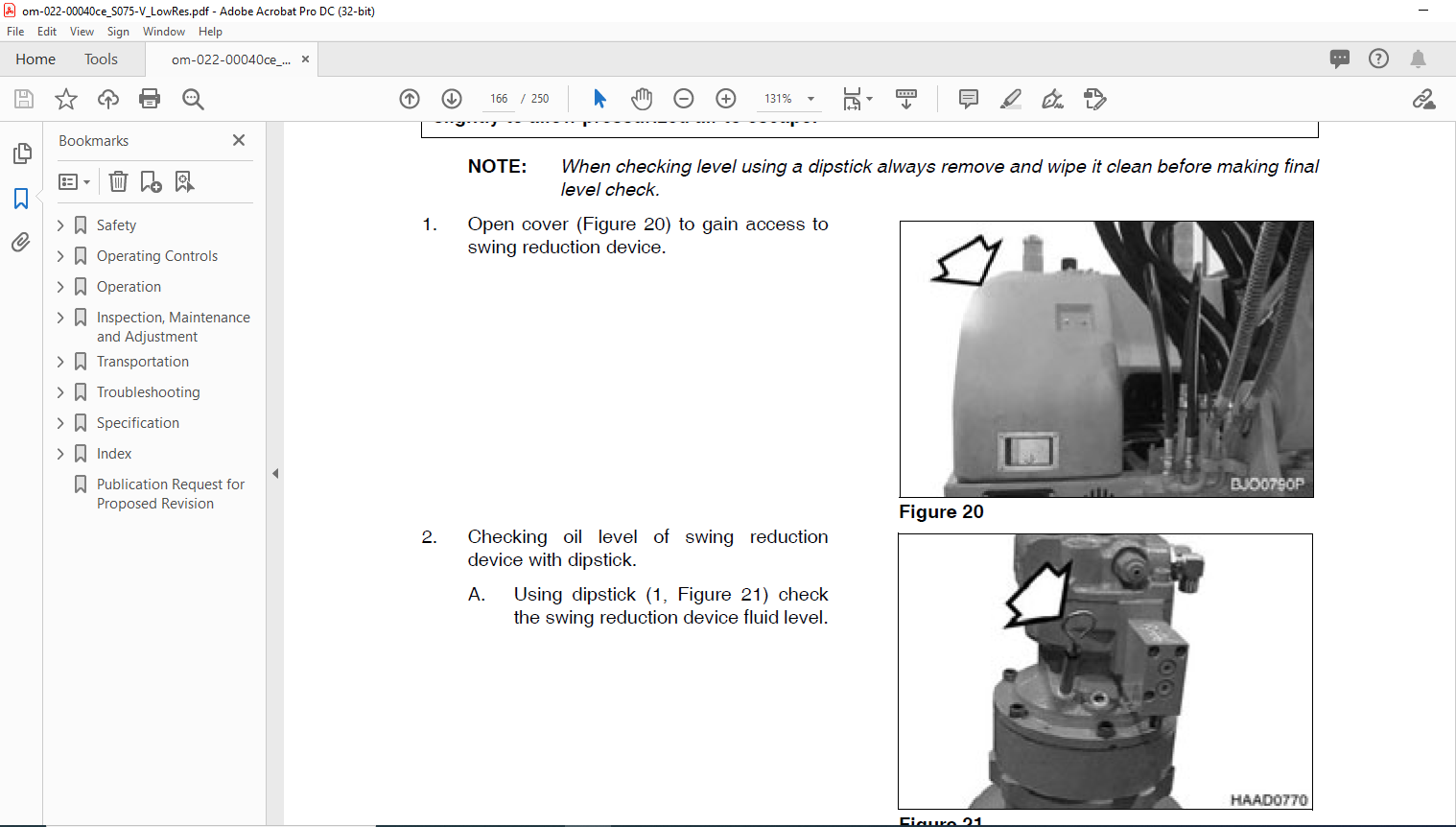Image resolution: width=1456 pixels, height=827 pixels.
Task: Expand the Operating Controls bookmark
Action: click(x=60, y=256)
